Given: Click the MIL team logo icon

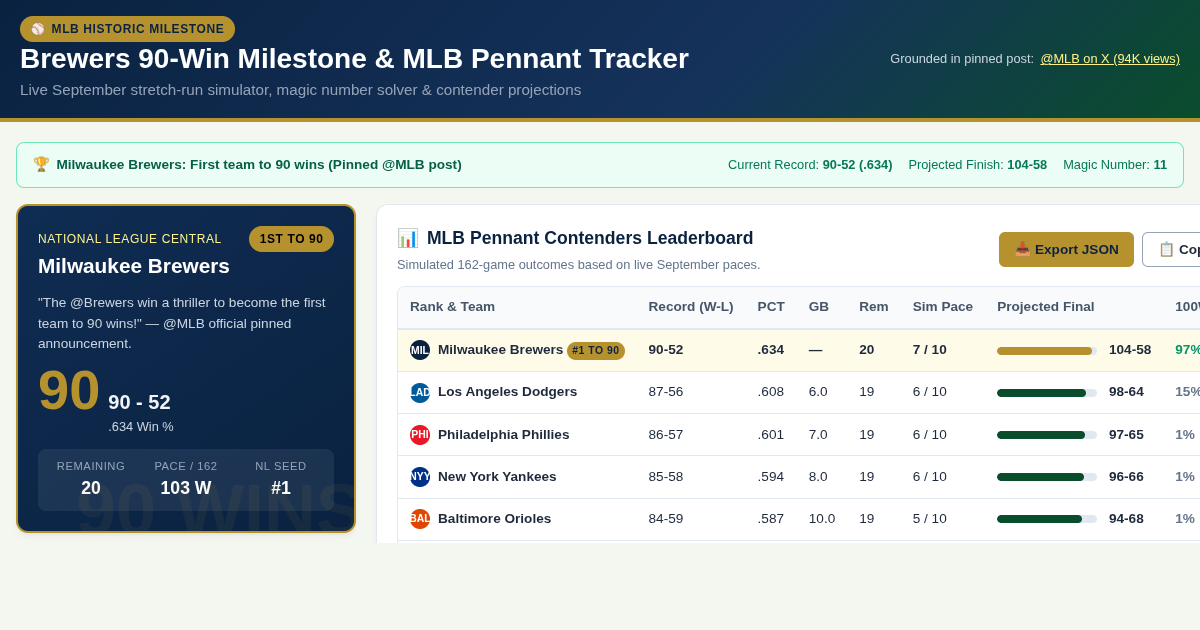Looking at the screenshot, I should 420,350.
